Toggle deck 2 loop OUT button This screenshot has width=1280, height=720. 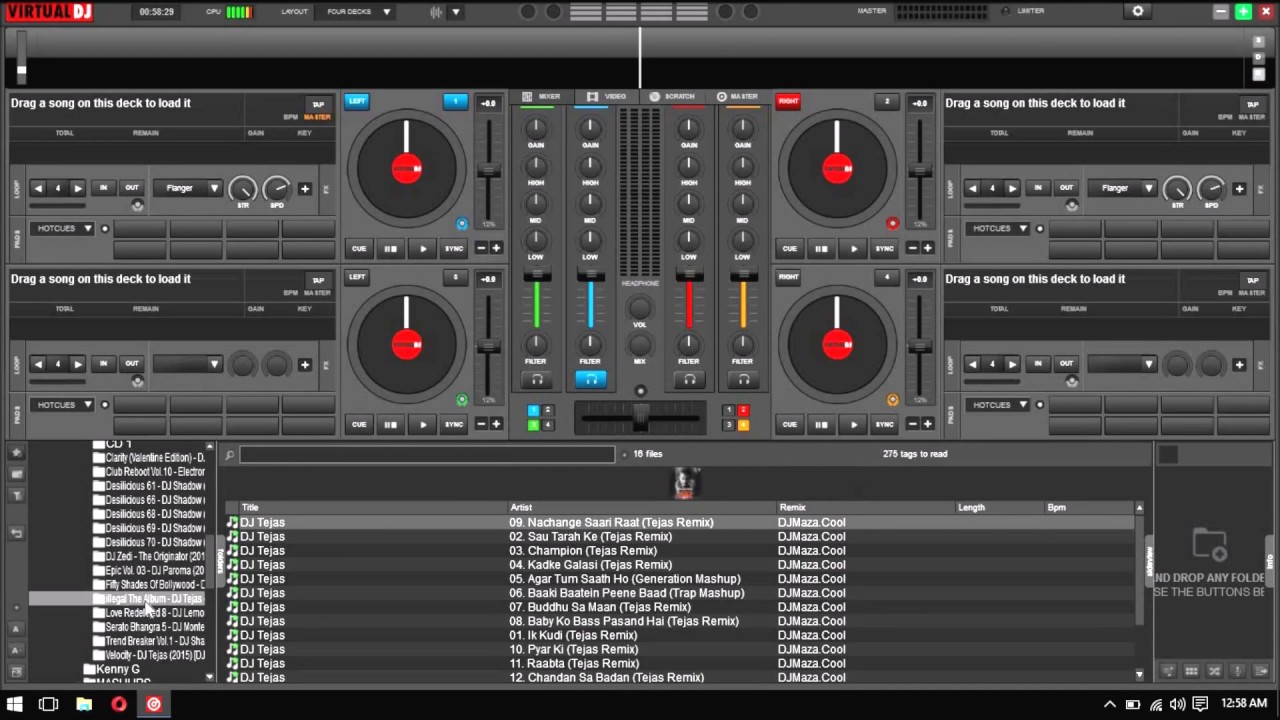coord(1066,188)
